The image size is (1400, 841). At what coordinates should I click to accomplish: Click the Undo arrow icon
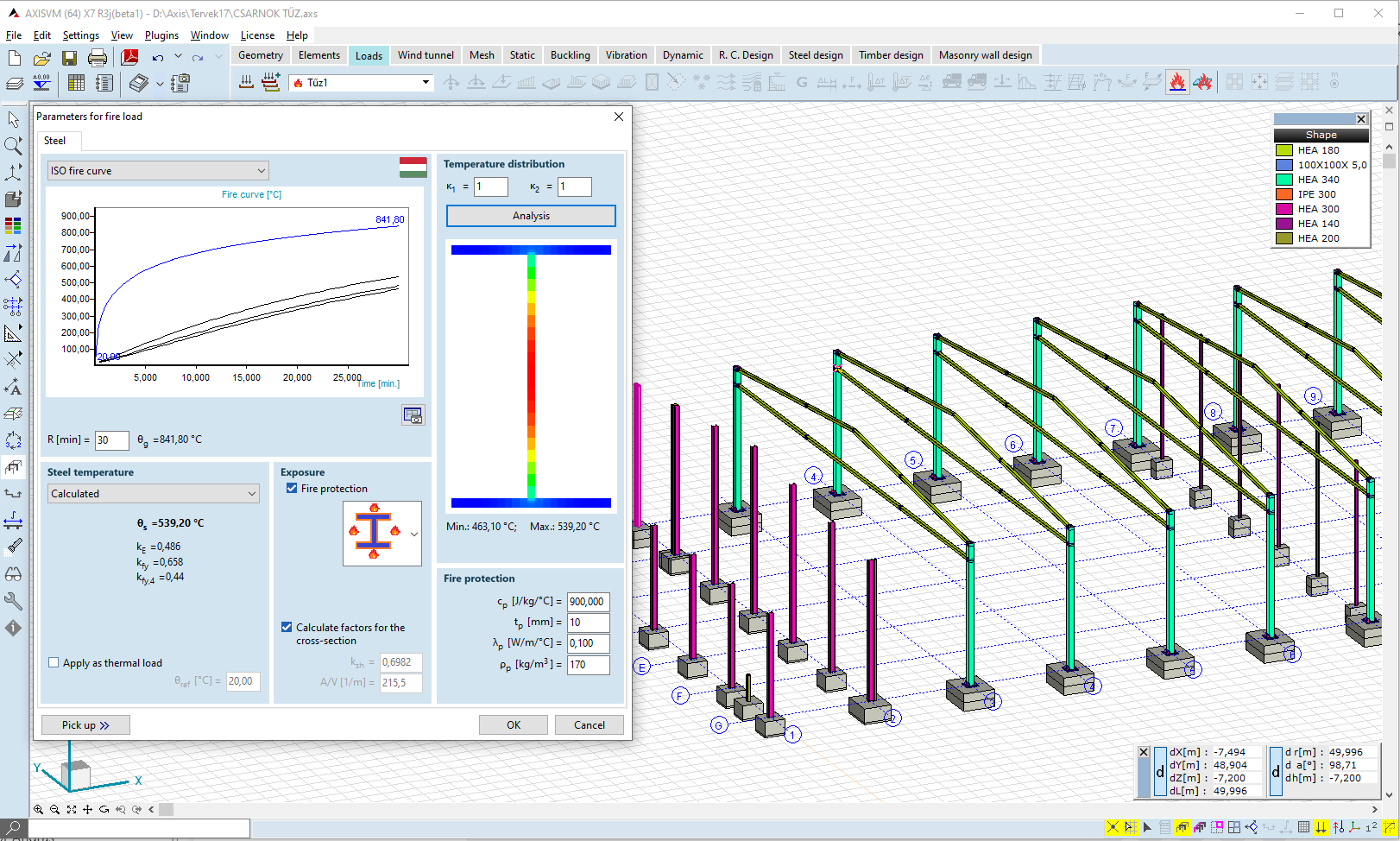pos(157,58)
